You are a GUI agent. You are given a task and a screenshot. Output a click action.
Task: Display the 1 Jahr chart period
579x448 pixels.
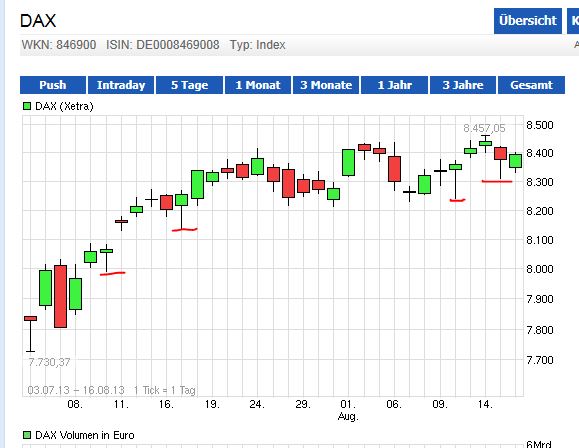click(394, 85)
